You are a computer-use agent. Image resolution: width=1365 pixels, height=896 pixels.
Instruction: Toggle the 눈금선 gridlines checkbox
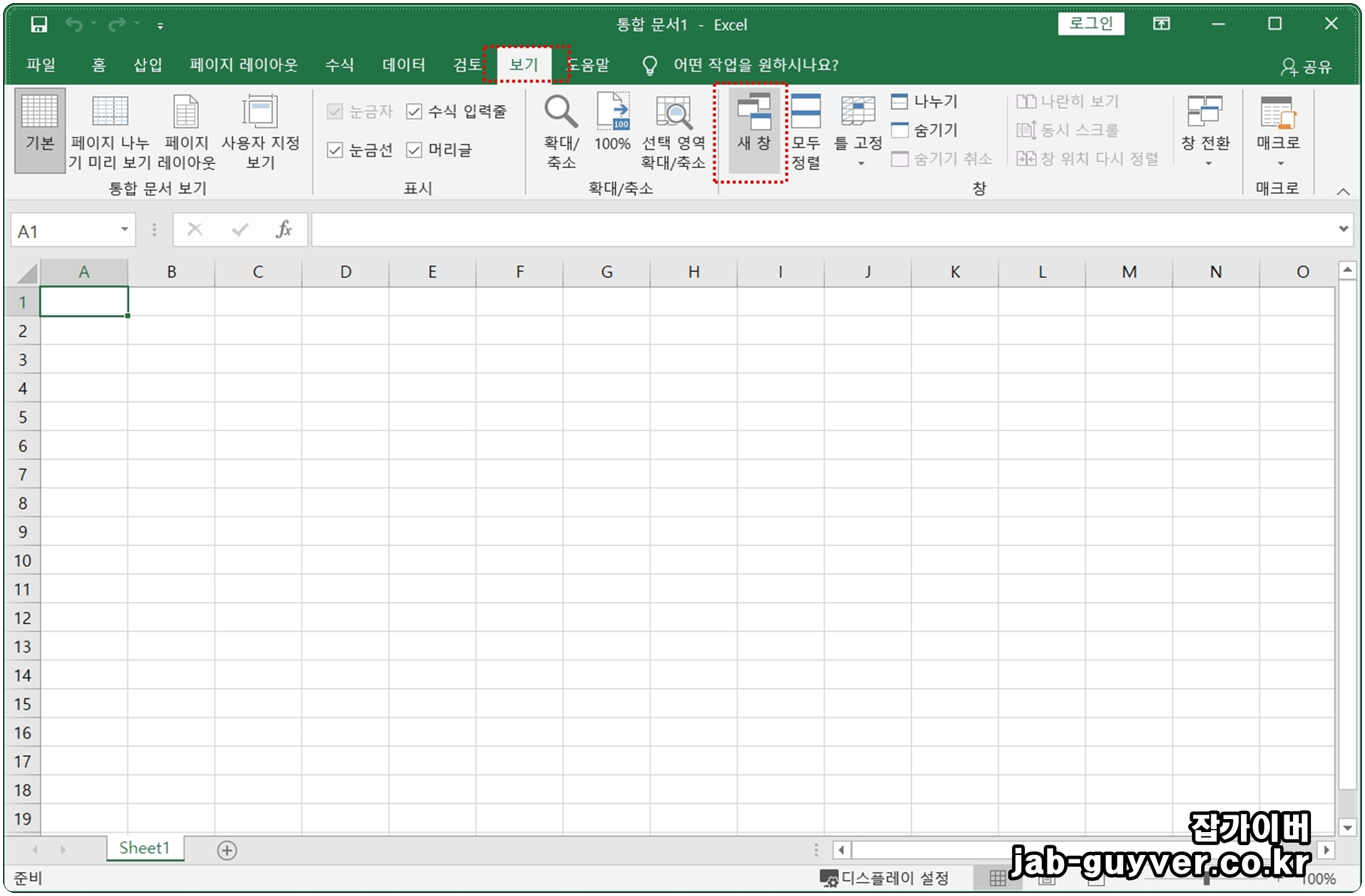click(335, 150)
